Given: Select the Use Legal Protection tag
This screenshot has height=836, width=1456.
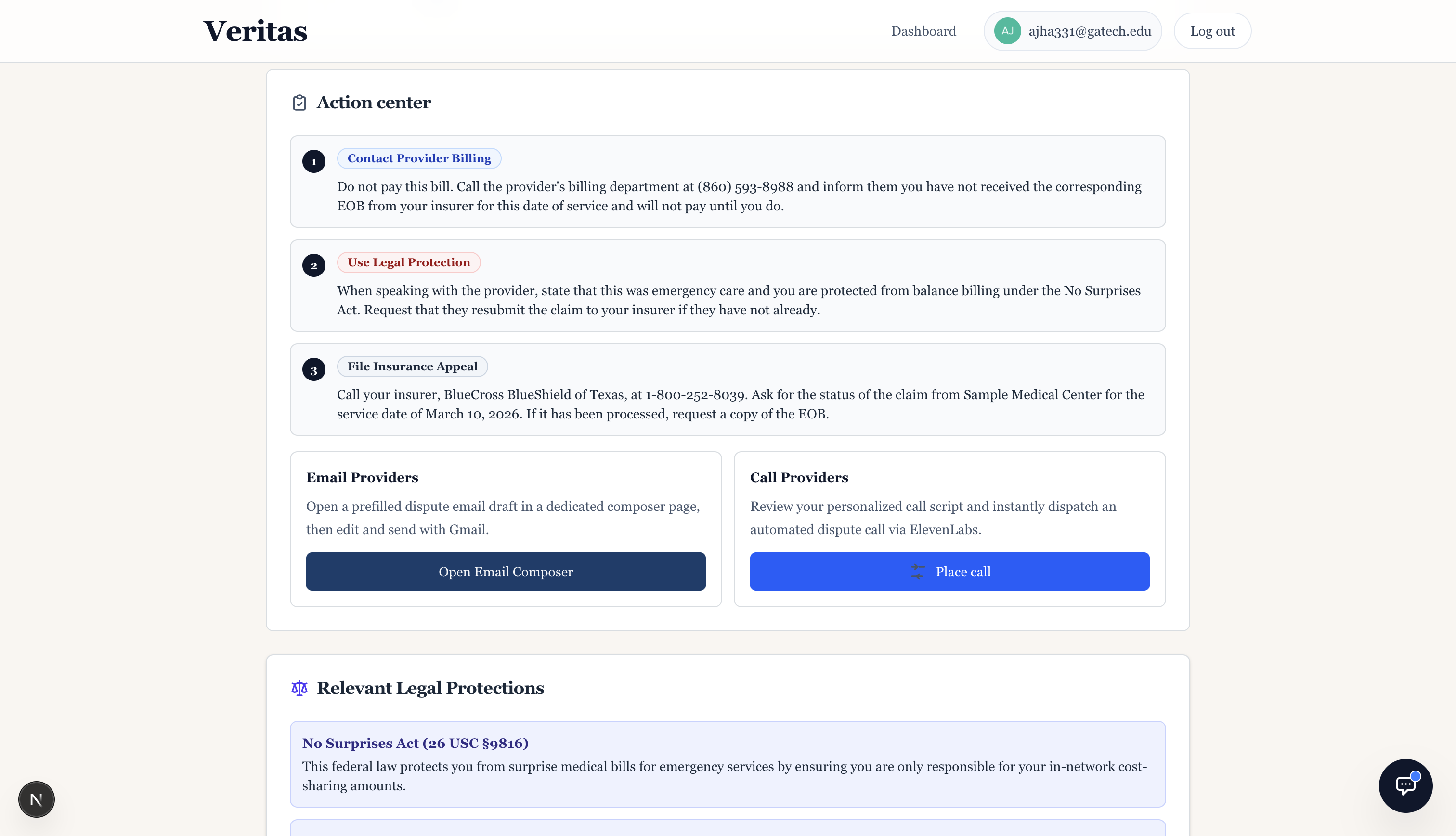Looking at the screenshot, I should point(408,262).
